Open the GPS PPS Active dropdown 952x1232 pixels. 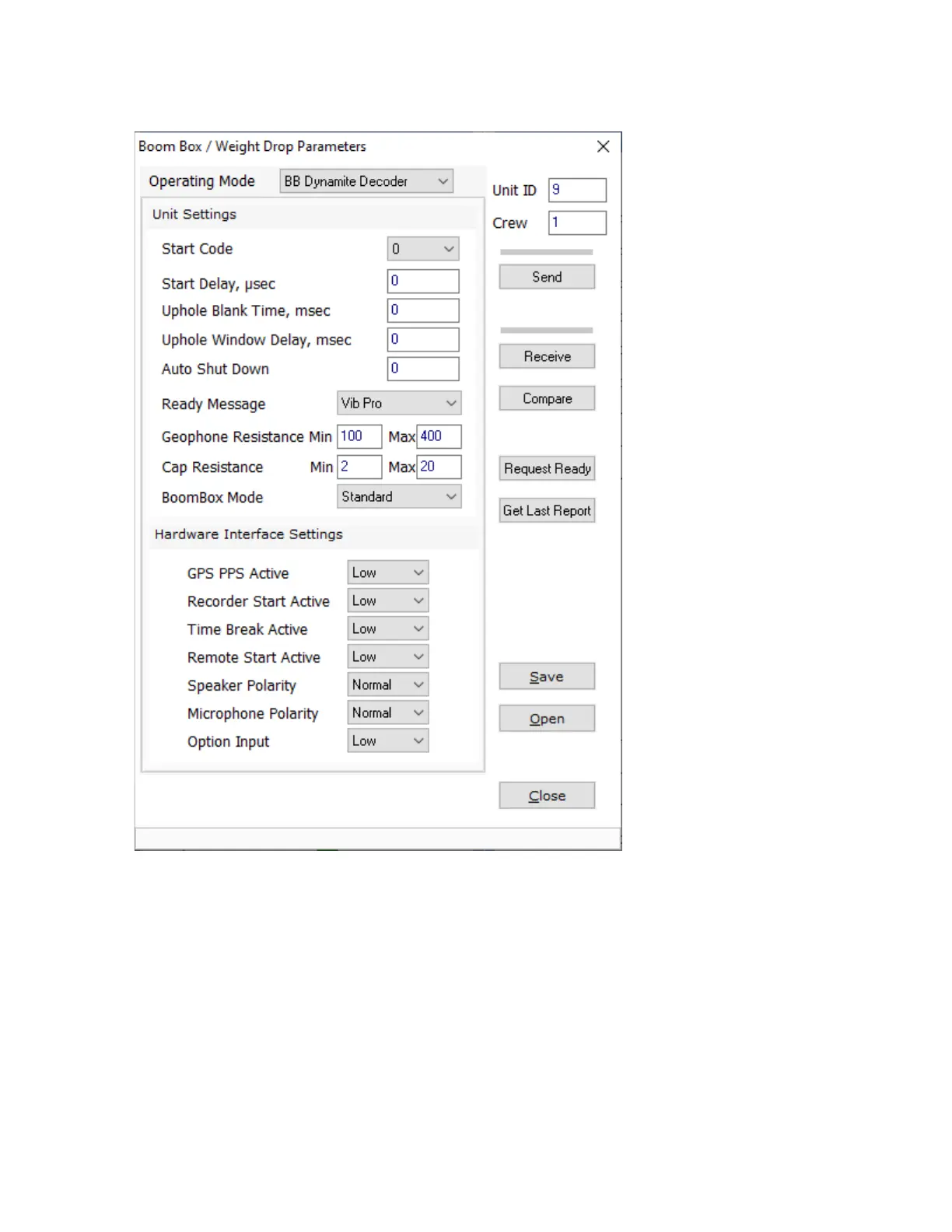pos(388,572)
